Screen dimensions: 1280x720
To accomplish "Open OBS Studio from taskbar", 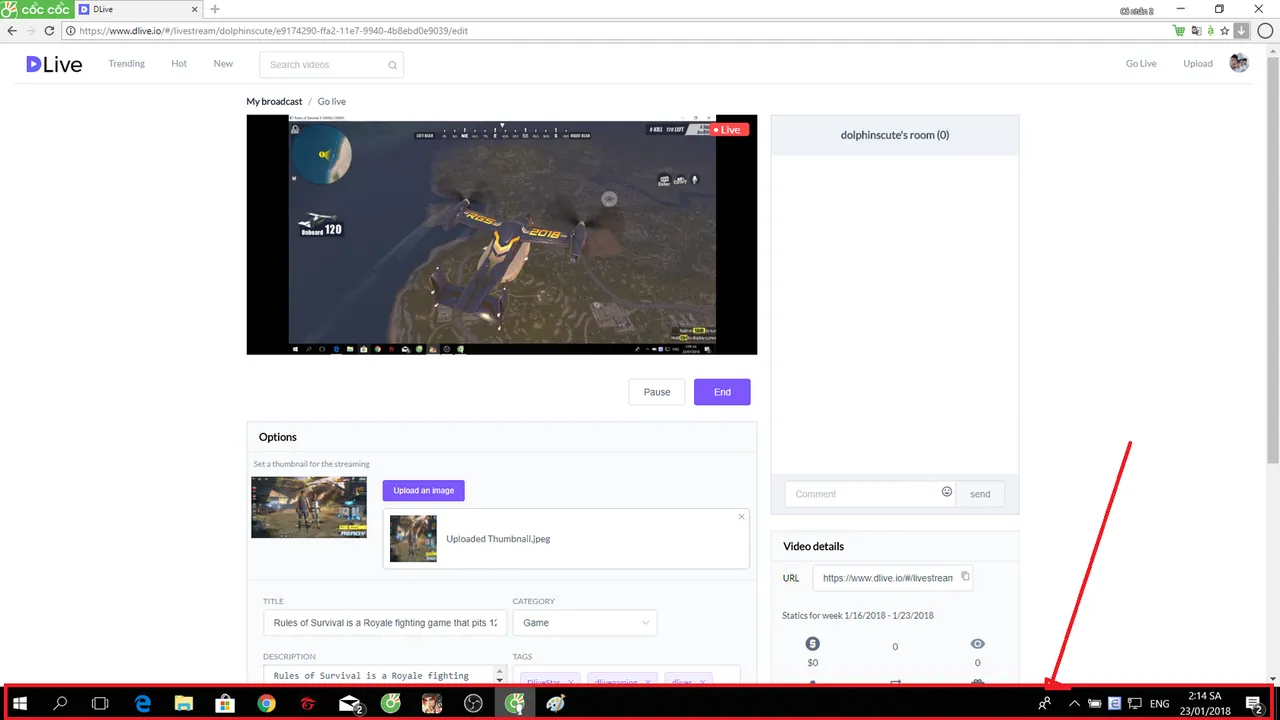I will [473, 704].
